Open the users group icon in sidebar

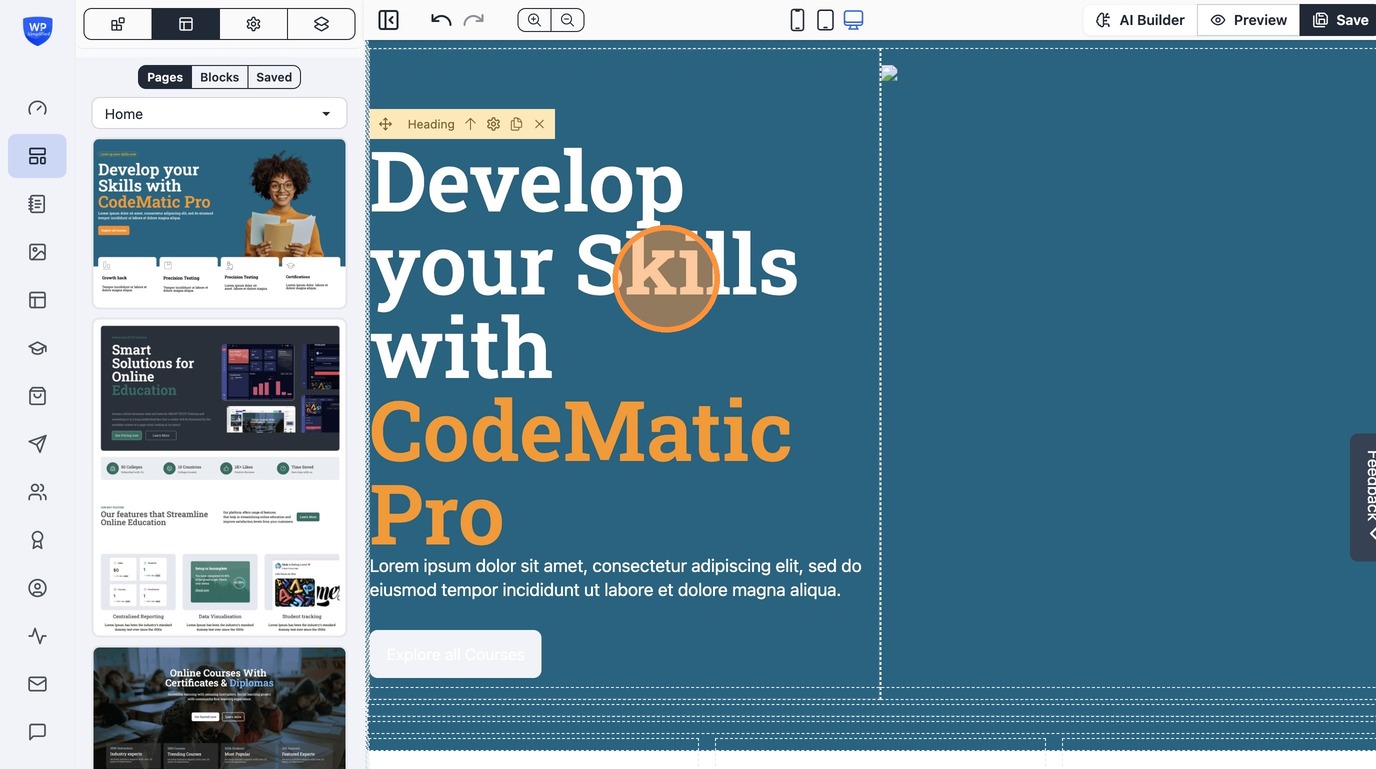(37, 492)
